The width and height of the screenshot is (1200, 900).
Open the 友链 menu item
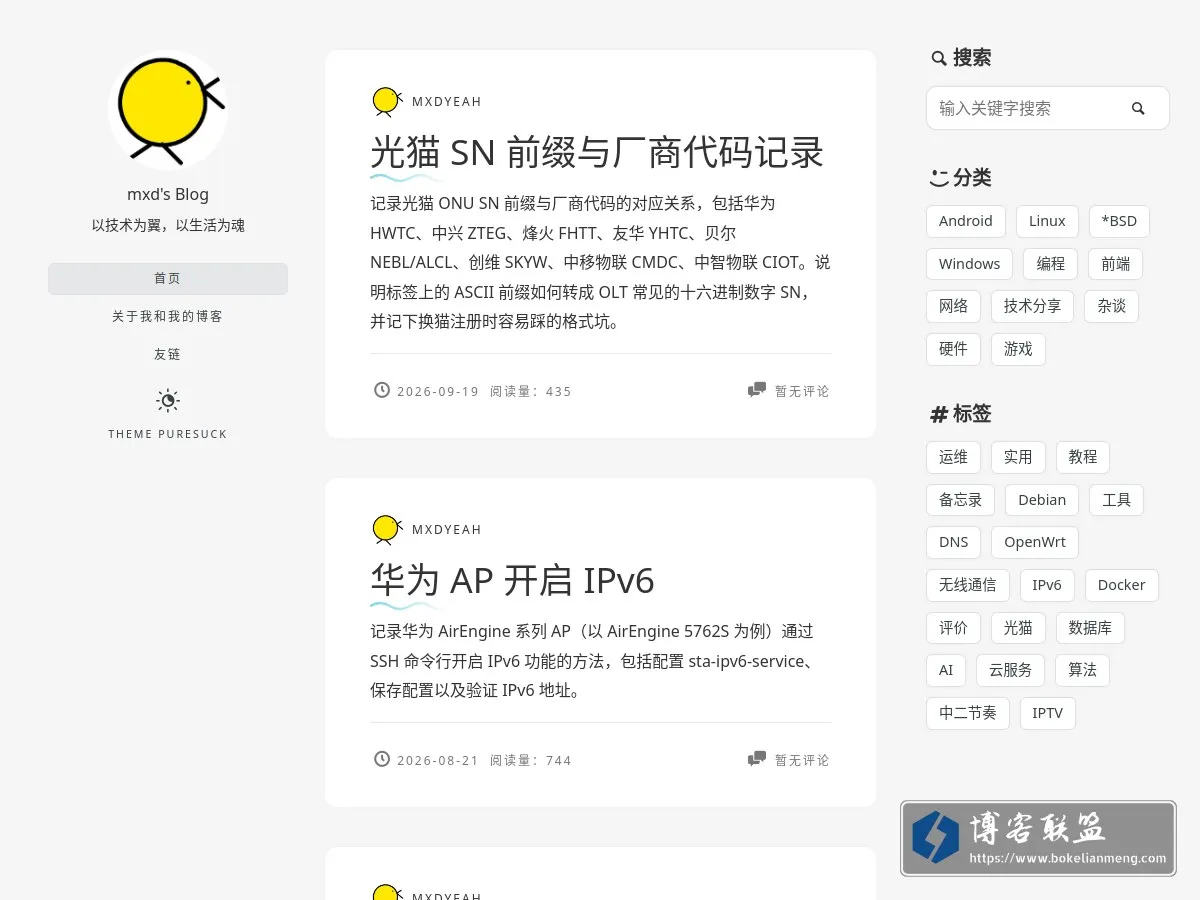coord(168,354)
